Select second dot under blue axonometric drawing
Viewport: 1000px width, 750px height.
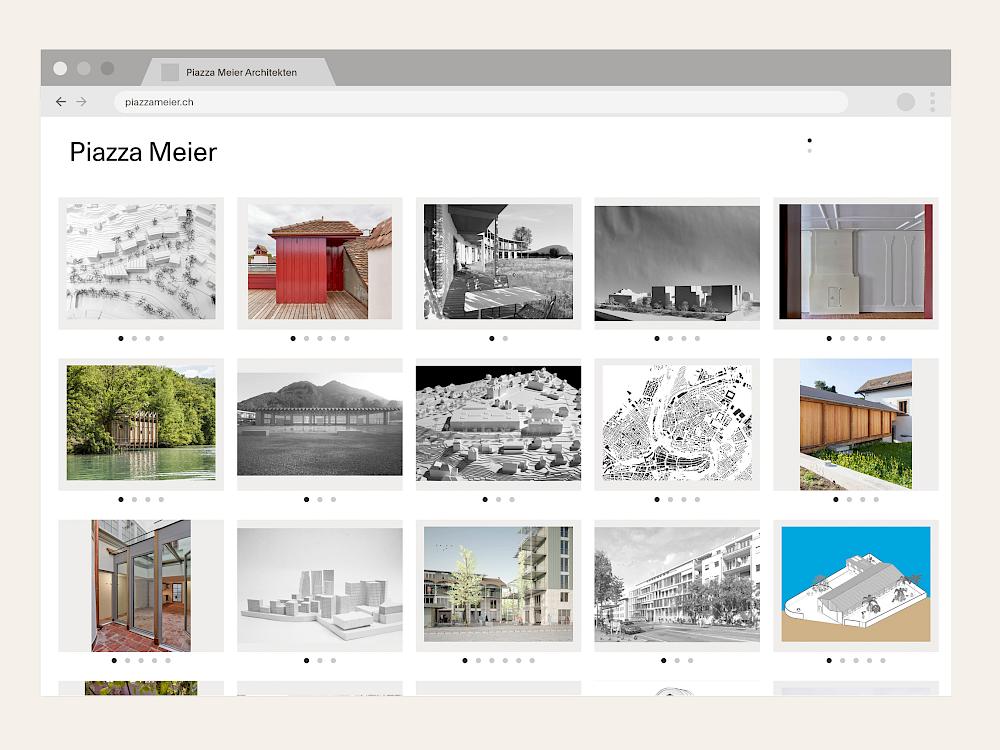842,661
